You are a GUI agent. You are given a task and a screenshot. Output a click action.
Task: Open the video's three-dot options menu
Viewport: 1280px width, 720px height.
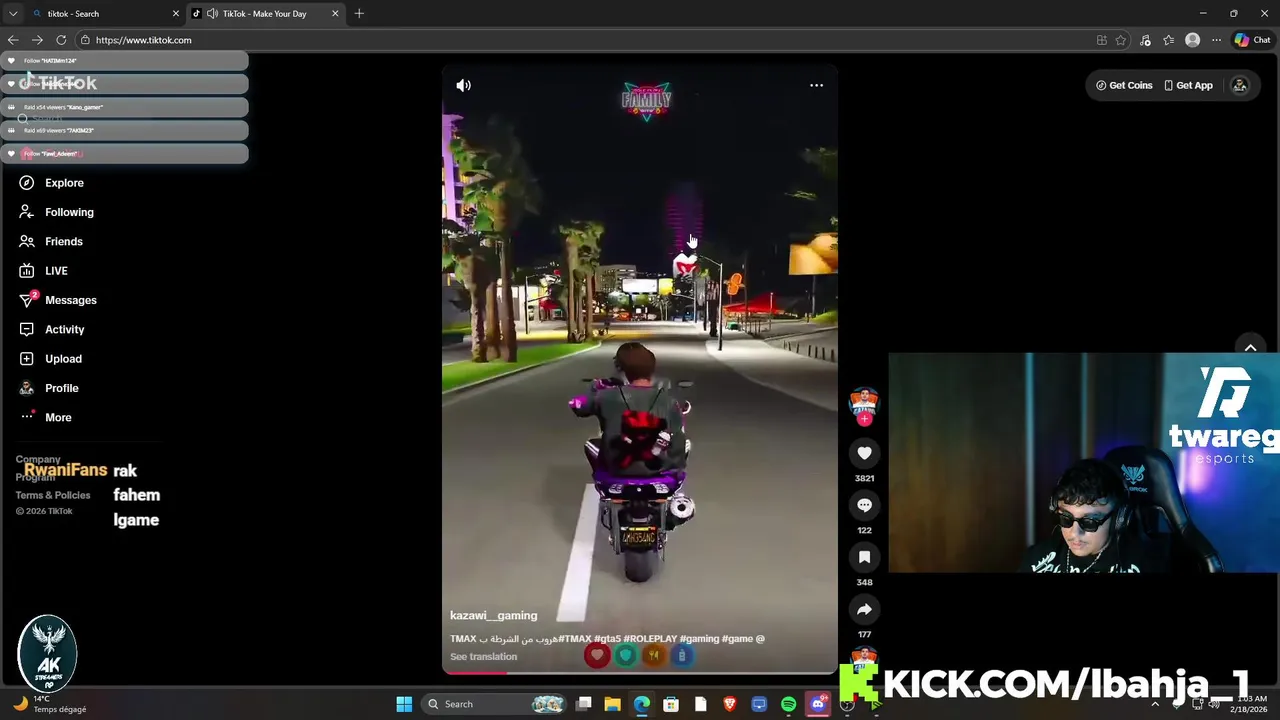point(816,86)
